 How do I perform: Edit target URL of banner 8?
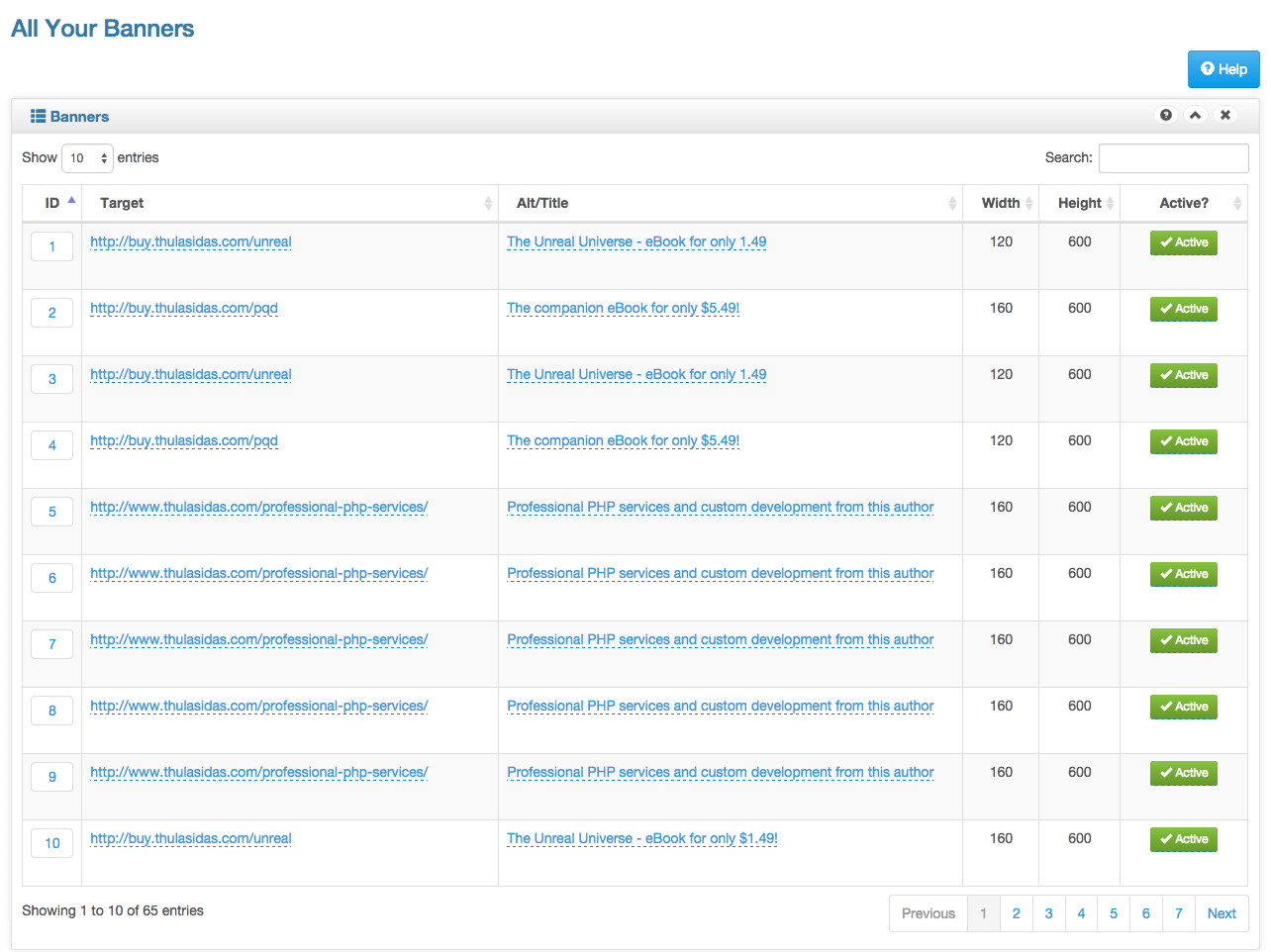coord(259,706)
